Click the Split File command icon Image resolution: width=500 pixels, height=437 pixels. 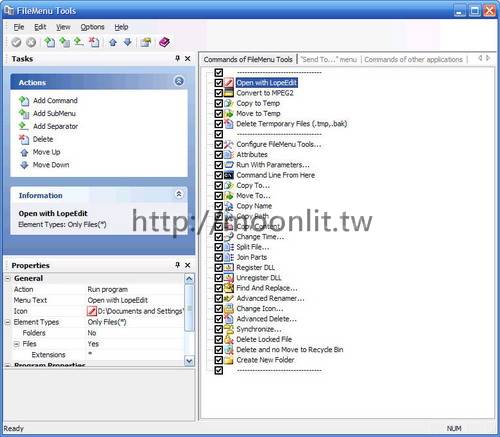pyautogui.click(x=229, y=247)
